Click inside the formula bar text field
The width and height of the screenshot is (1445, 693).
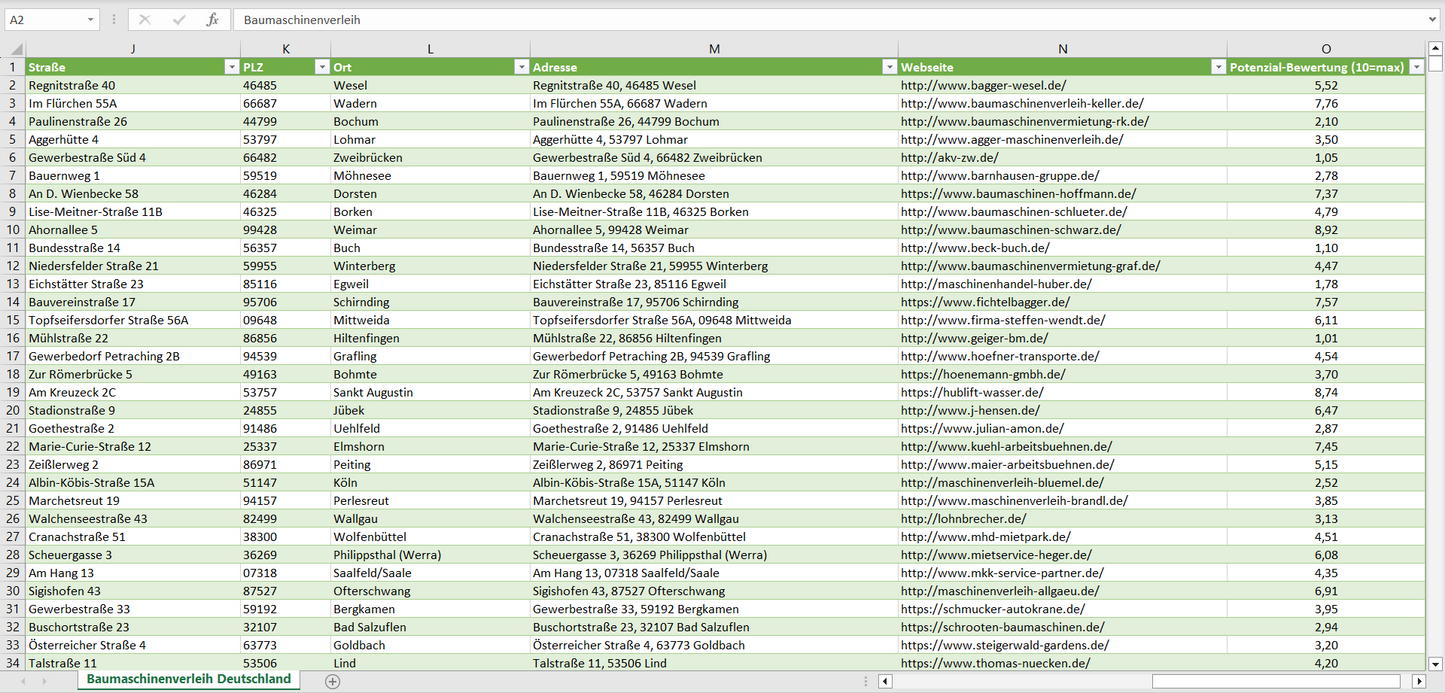coord(800,20)
